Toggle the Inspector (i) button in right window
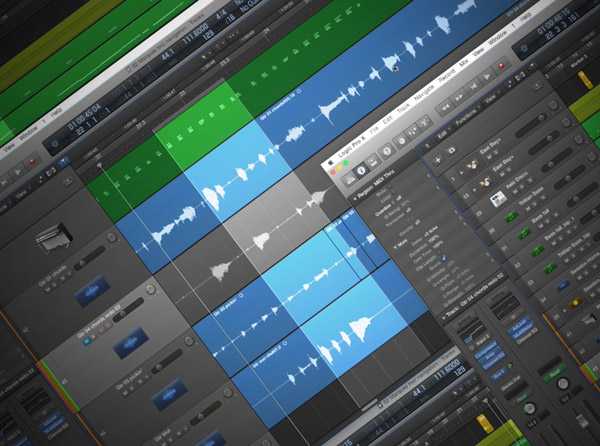The height and width of the screenshot is (446, 600). click(x=362, y=171)
